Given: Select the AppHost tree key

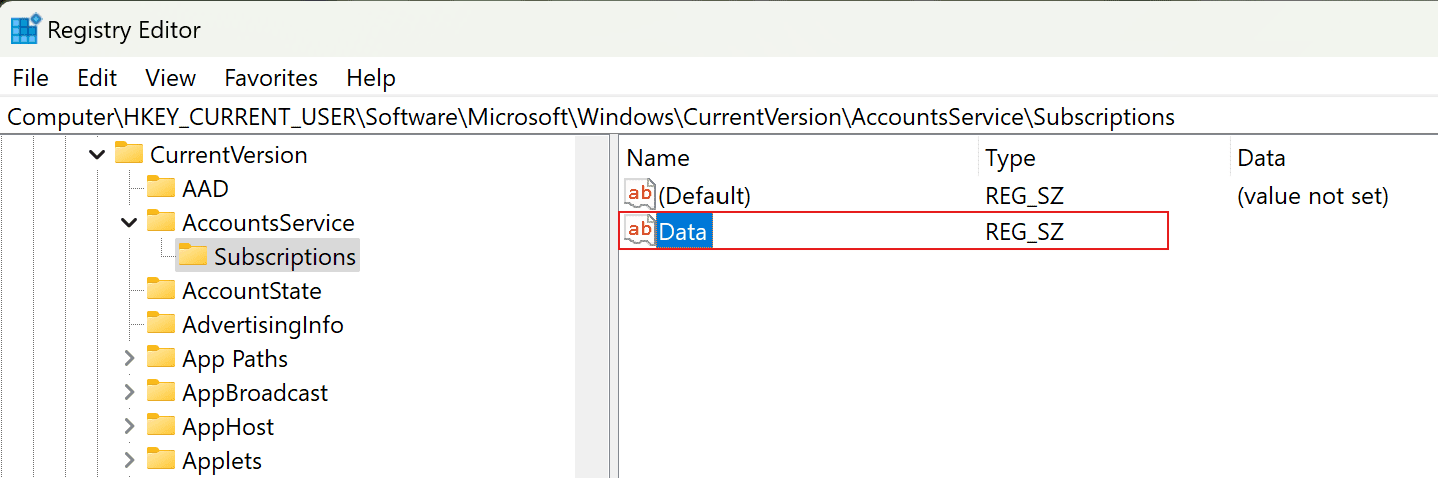Looking at the screenshot, I should point(228,427).
